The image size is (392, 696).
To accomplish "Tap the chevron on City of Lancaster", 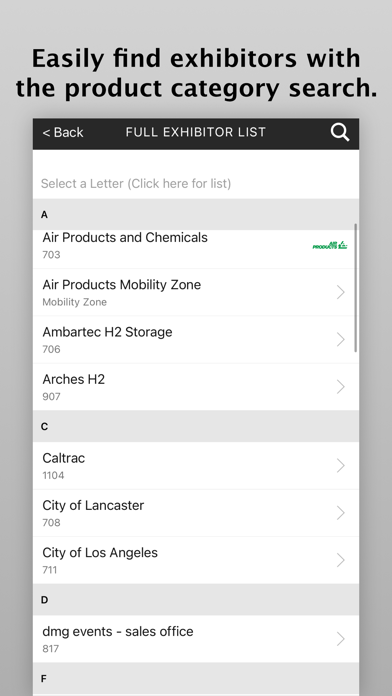I will pyautogui.click(x=341, y=513).
